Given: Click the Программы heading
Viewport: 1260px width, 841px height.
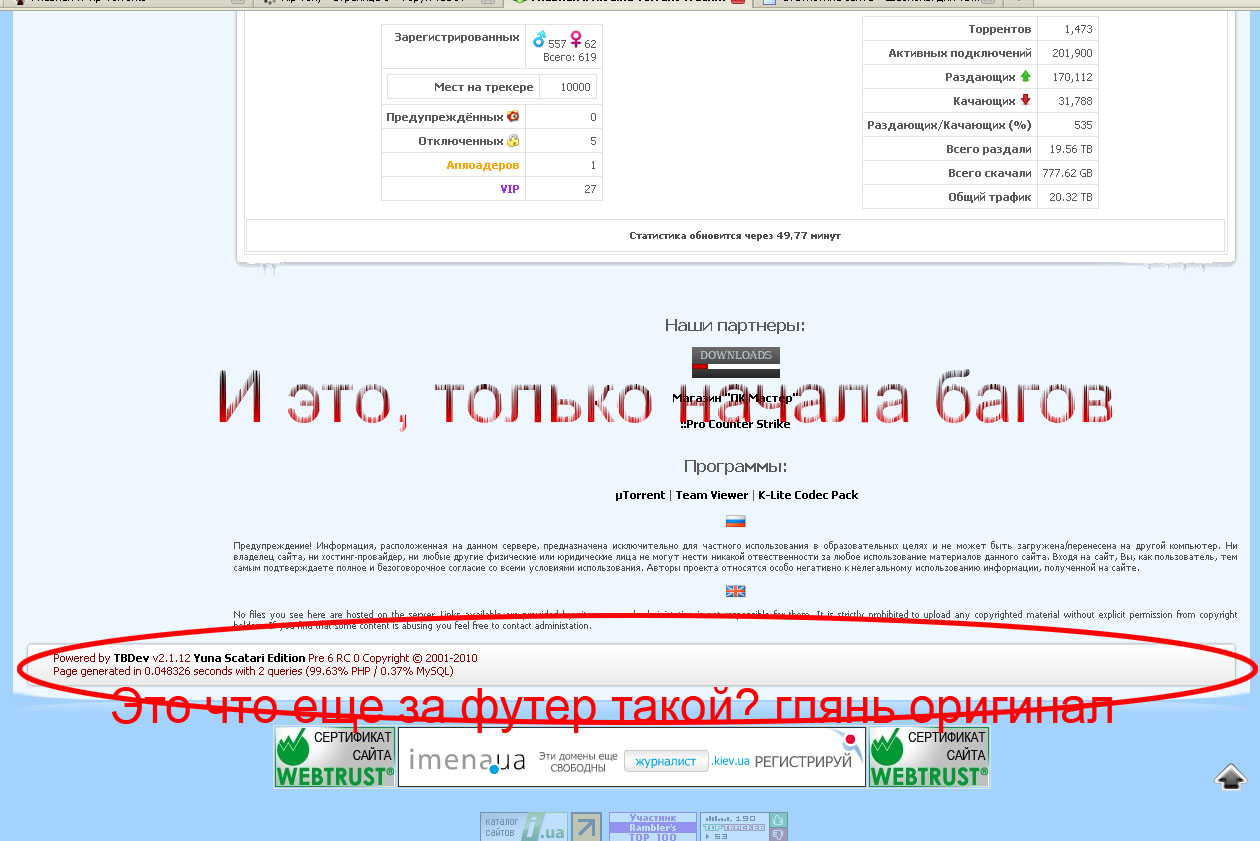Looking at the screenshot, I should [x=735, y=467].
